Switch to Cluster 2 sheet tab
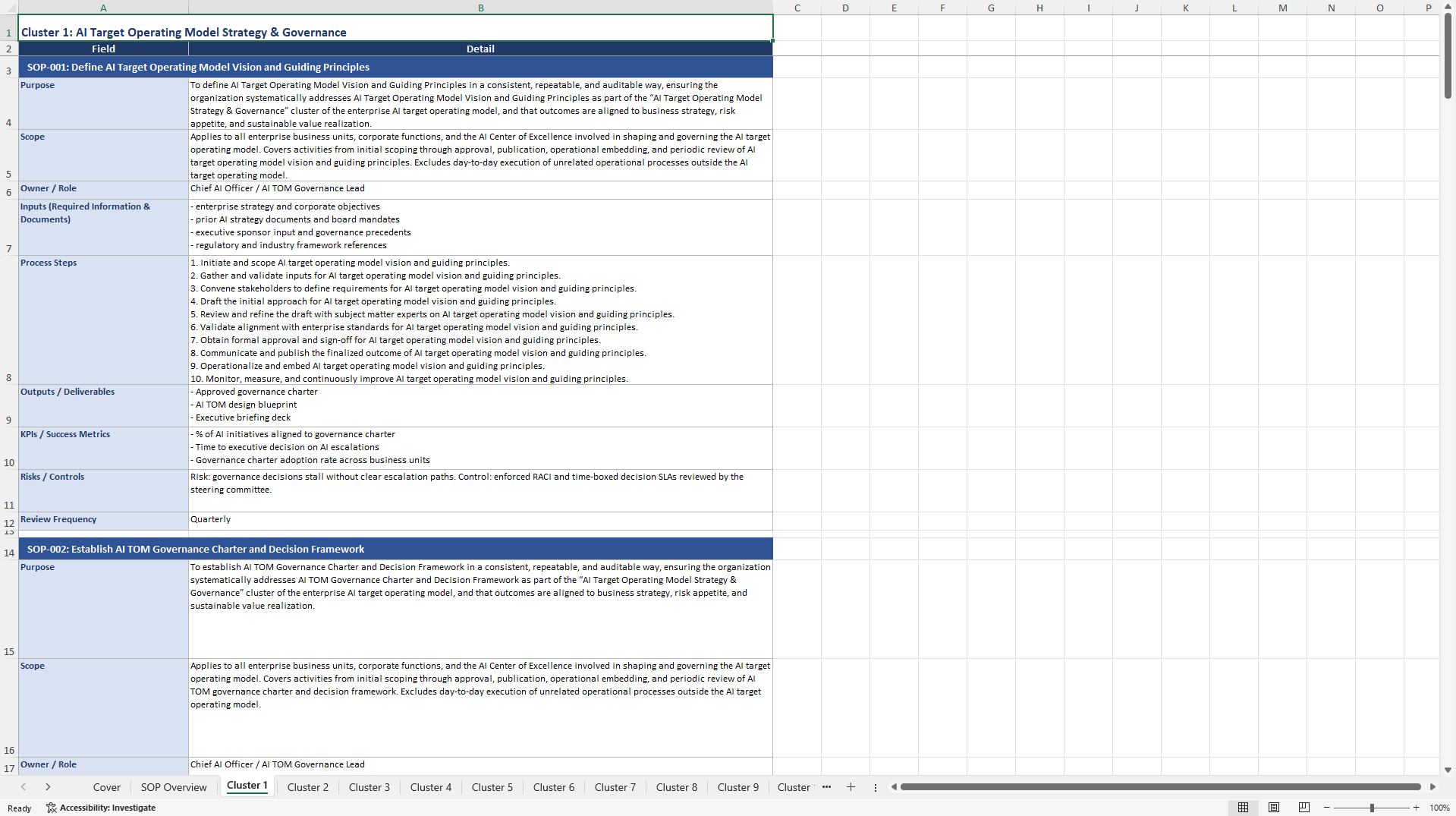Image resolution: width=1456 pixels, height=816 pixels. tap(308, 787)
